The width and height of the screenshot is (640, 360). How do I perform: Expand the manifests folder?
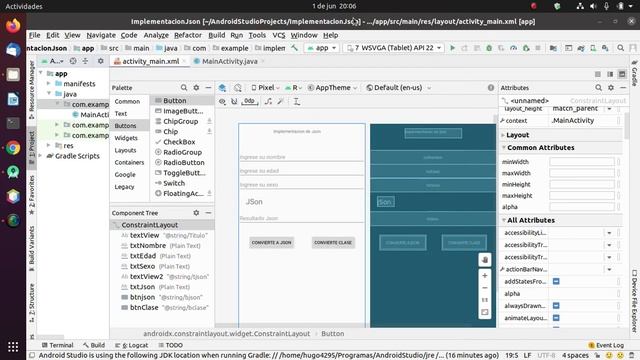[49, 84]
